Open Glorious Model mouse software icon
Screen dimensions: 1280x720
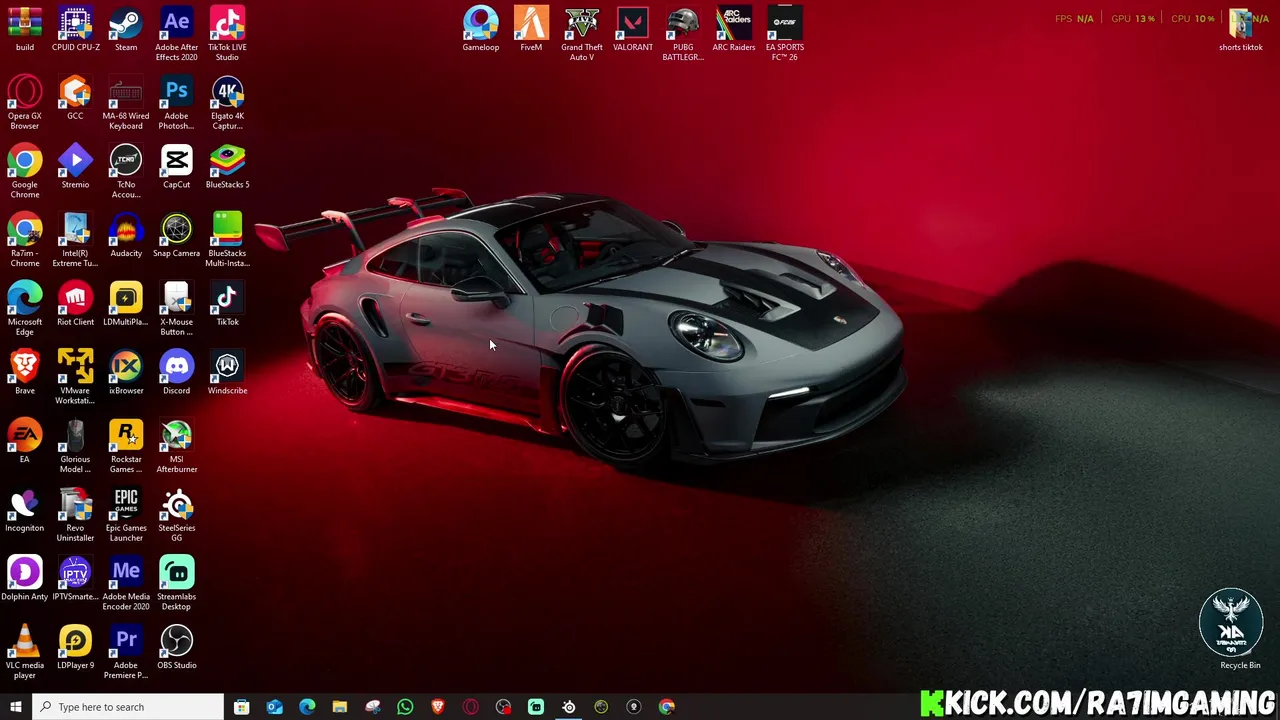click(x=75, y=446)
